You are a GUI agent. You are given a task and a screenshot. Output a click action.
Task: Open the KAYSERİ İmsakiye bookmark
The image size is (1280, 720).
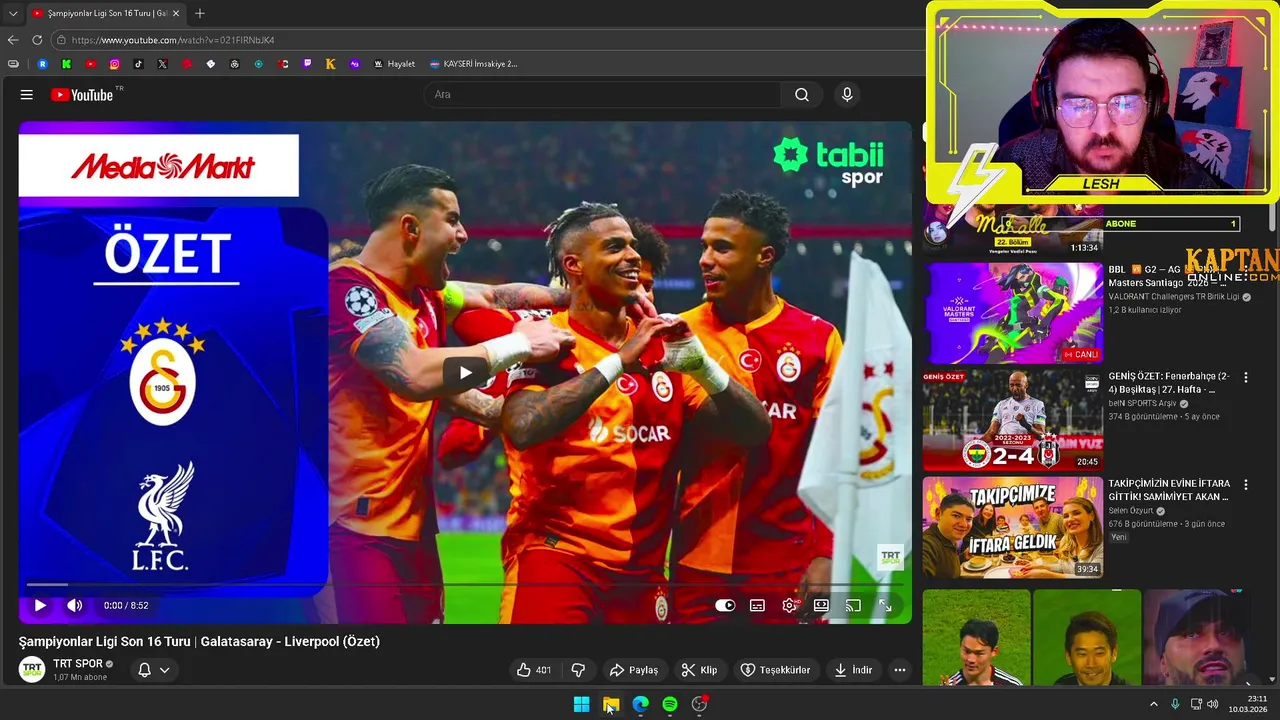tap(473, 64)
